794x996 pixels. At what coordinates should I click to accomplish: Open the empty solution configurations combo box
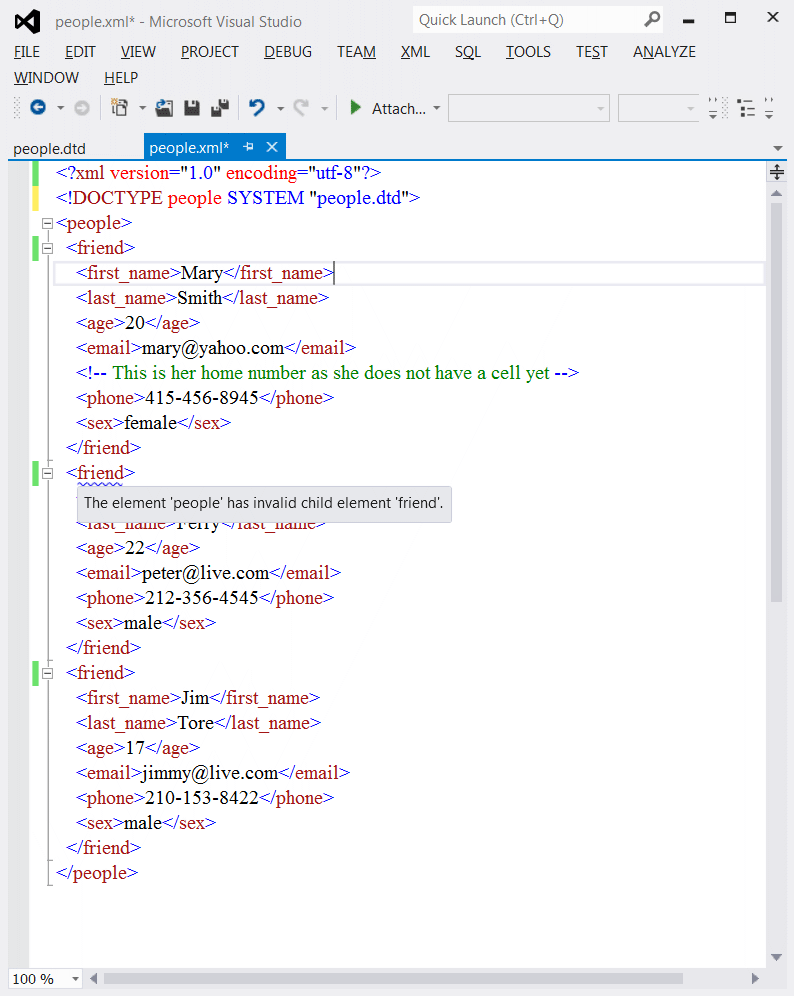(528, 108)
